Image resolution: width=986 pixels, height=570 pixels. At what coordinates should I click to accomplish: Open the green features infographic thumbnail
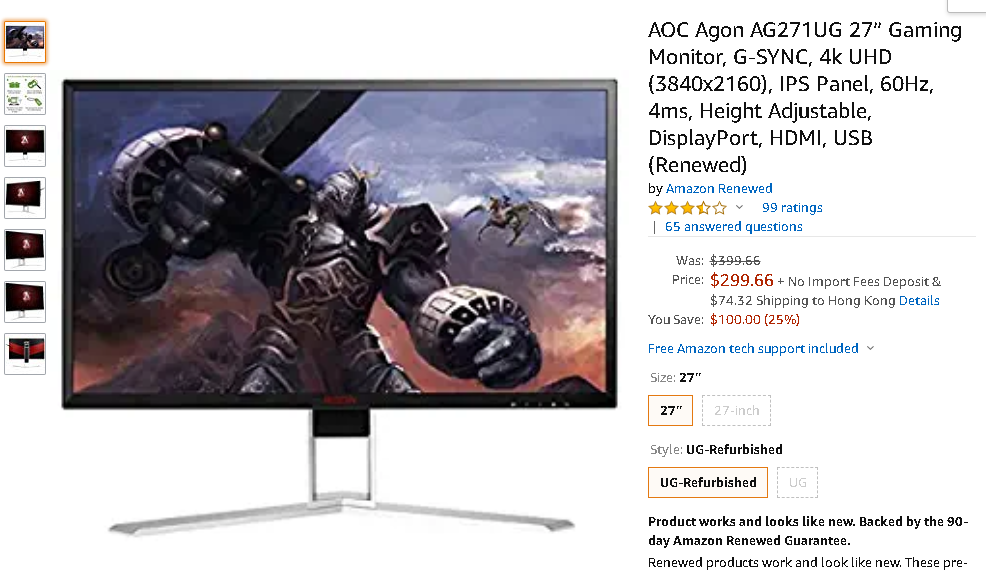pos(25,94)
